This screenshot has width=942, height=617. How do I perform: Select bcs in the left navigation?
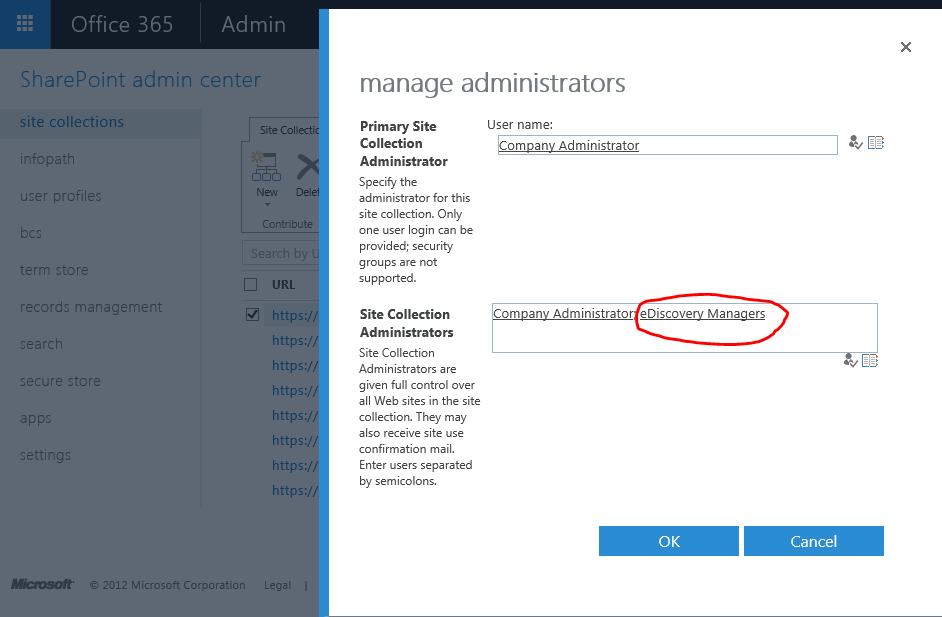31,233
